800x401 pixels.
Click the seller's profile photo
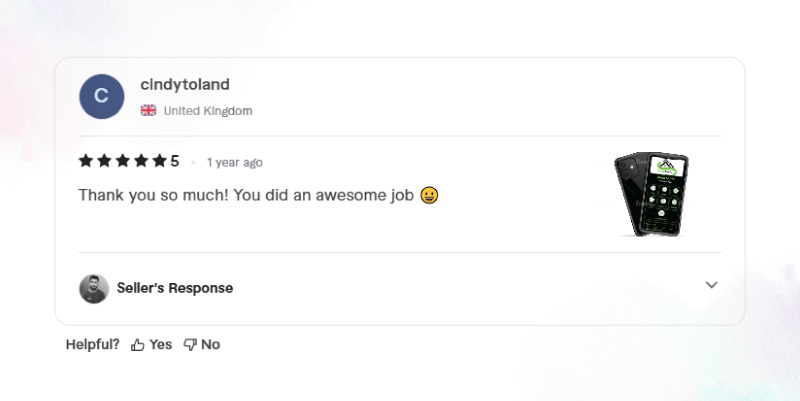[94, 289]
